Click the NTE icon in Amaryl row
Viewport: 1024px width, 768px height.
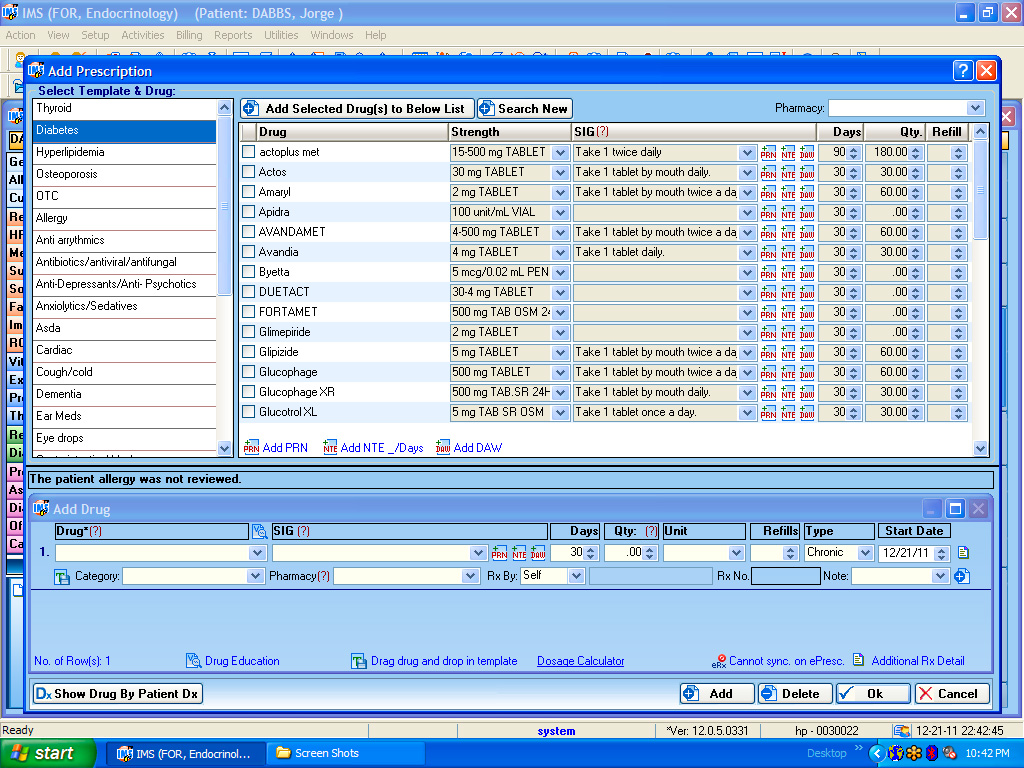tap(788, 193)
